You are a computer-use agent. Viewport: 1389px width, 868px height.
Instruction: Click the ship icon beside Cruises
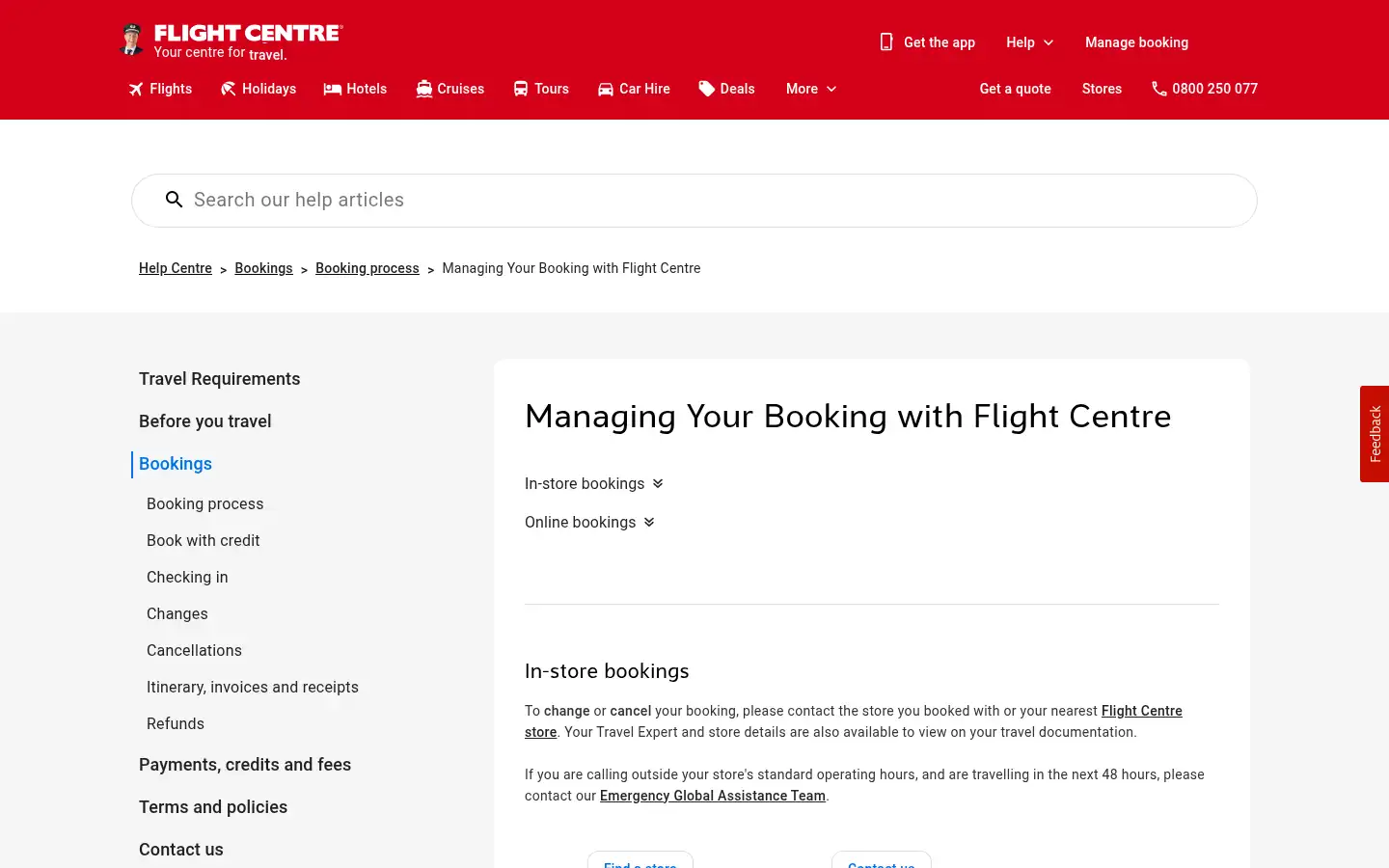(424, 89)
